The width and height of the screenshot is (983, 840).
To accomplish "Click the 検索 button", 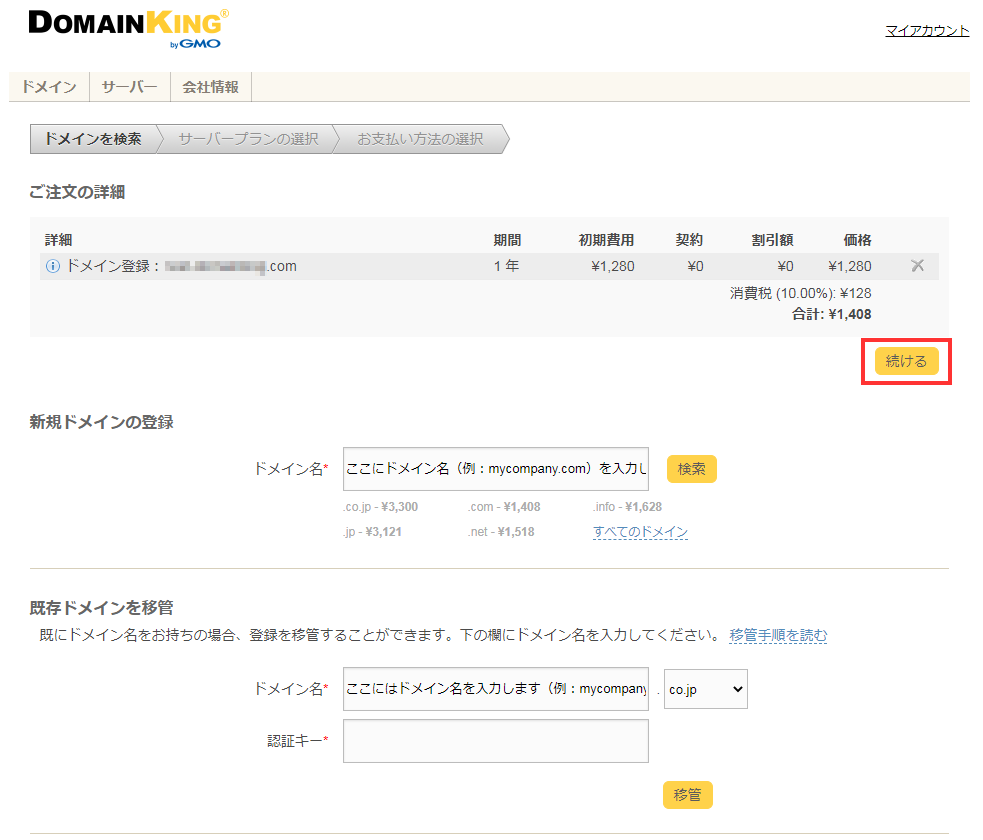I will coord(691,469).
